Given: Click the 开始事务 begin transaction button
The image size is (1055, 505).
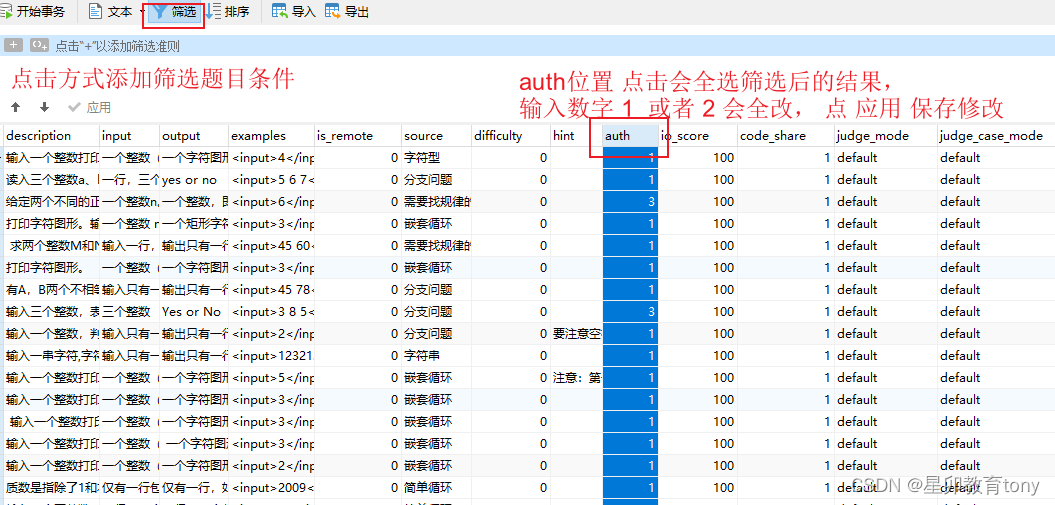Looking at the screenshot, I should click(x=34, y=11).
